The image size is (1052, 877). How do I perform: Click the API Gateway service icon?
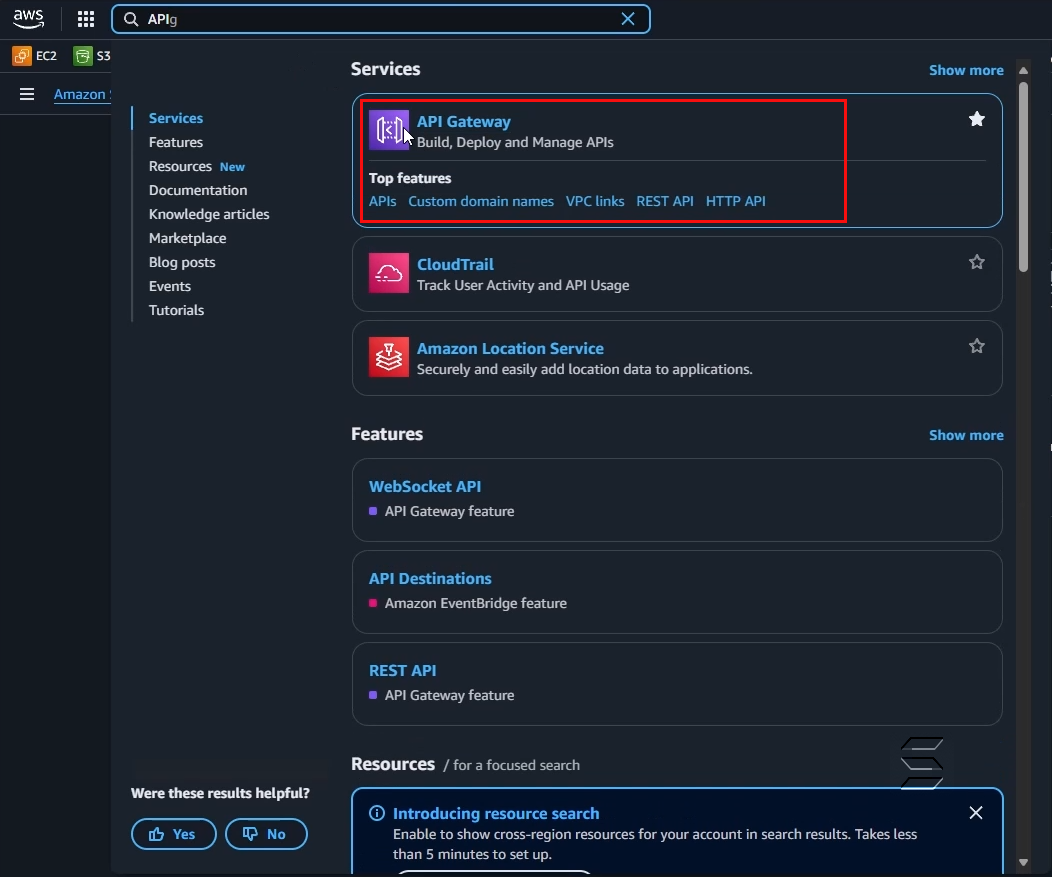[x=388, y=130]
